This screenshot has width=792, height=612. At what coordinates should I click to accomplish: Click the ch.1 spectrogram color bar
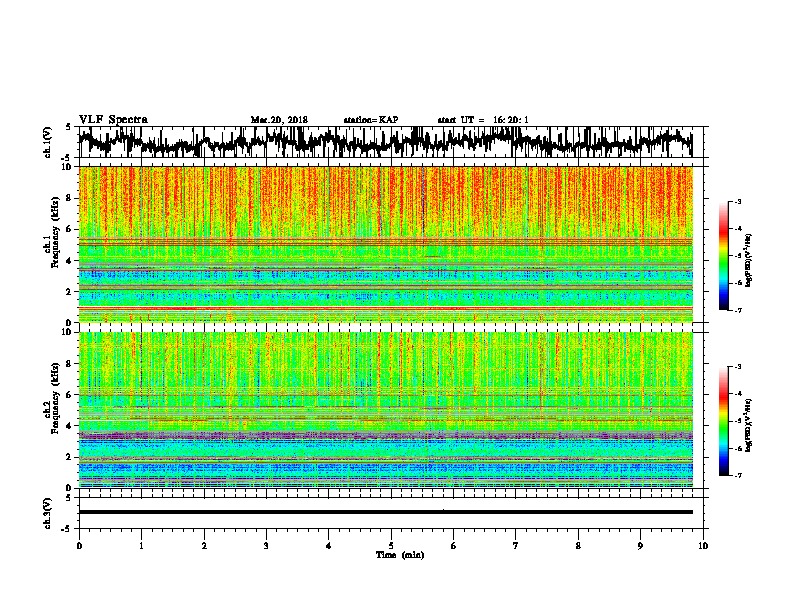click(723, 256)
